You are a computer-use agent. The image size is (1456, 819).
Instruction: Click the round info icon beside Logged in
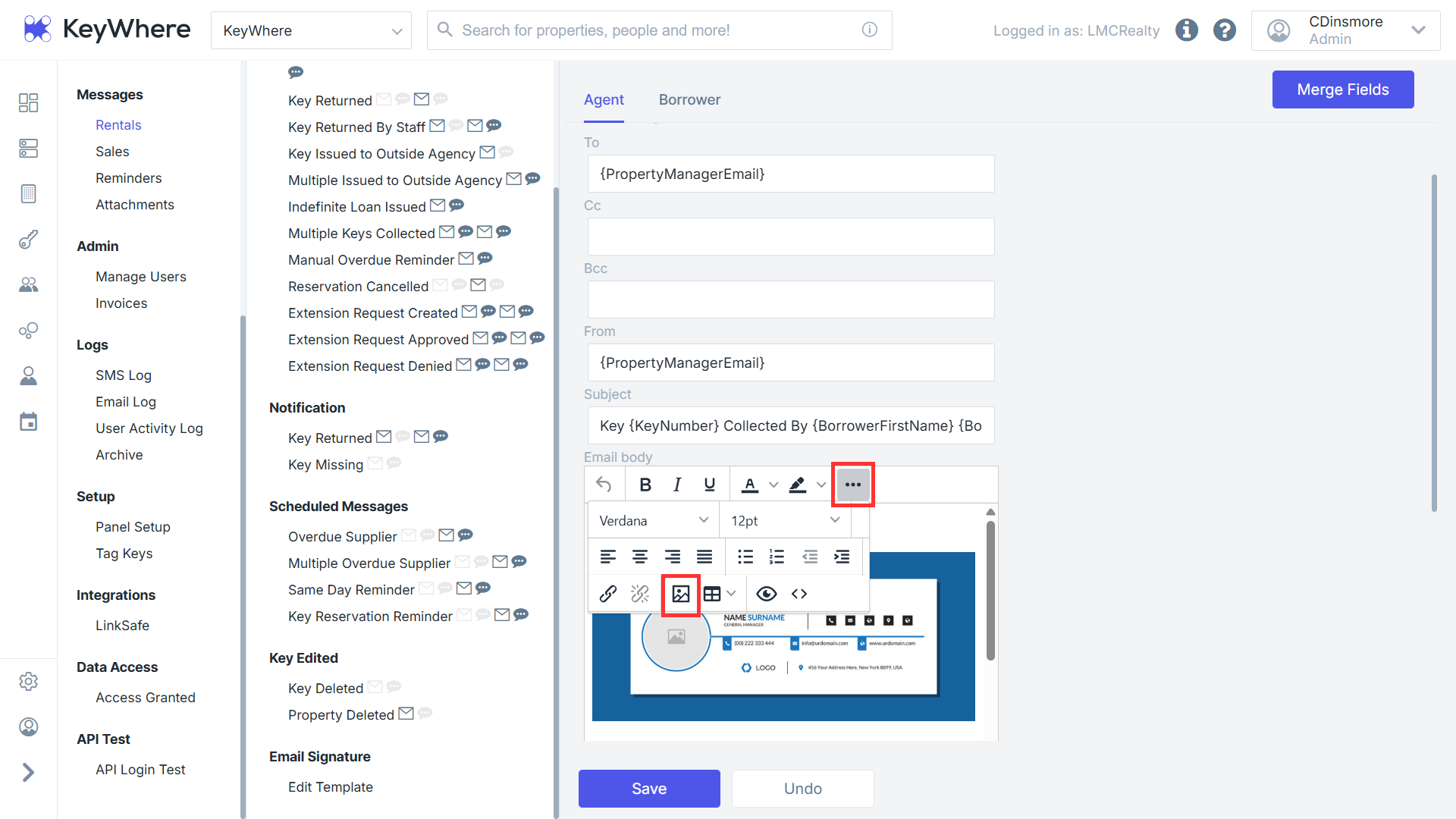click(1187, 30)
